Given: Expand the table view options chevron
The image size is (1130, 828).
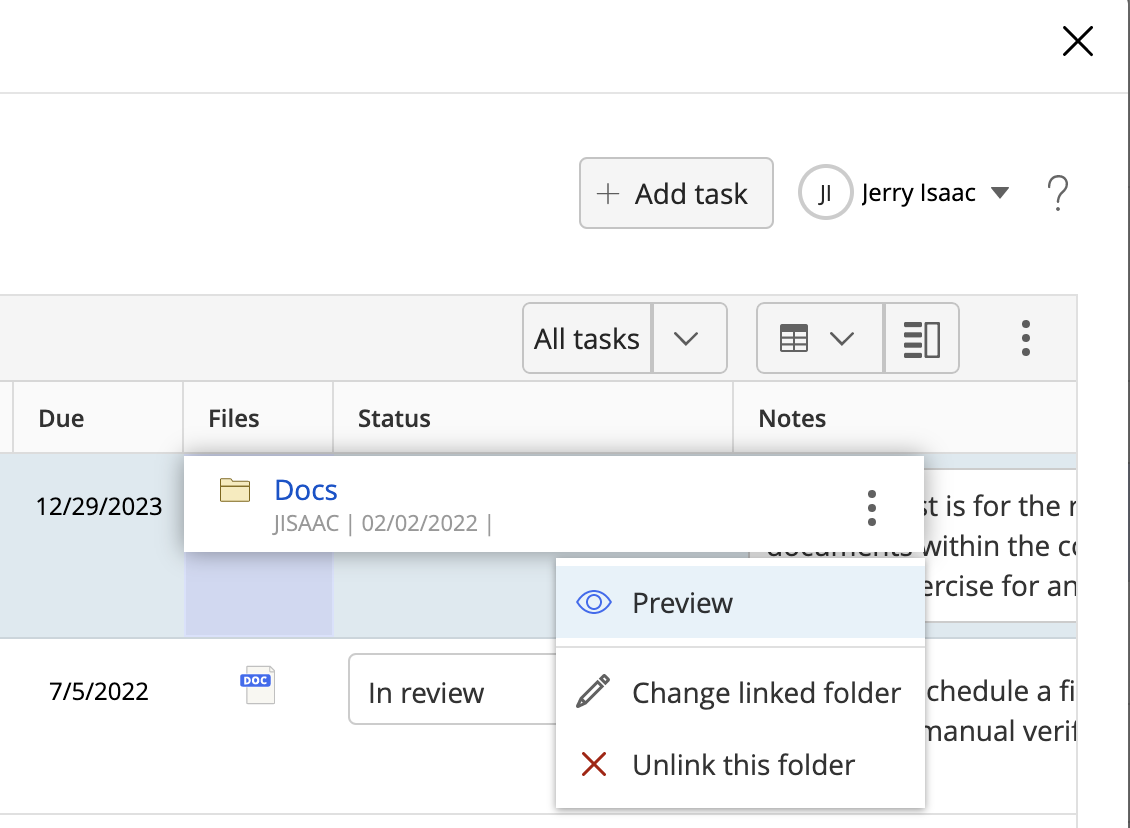Looking at the screenshot, I should [842, 339].
